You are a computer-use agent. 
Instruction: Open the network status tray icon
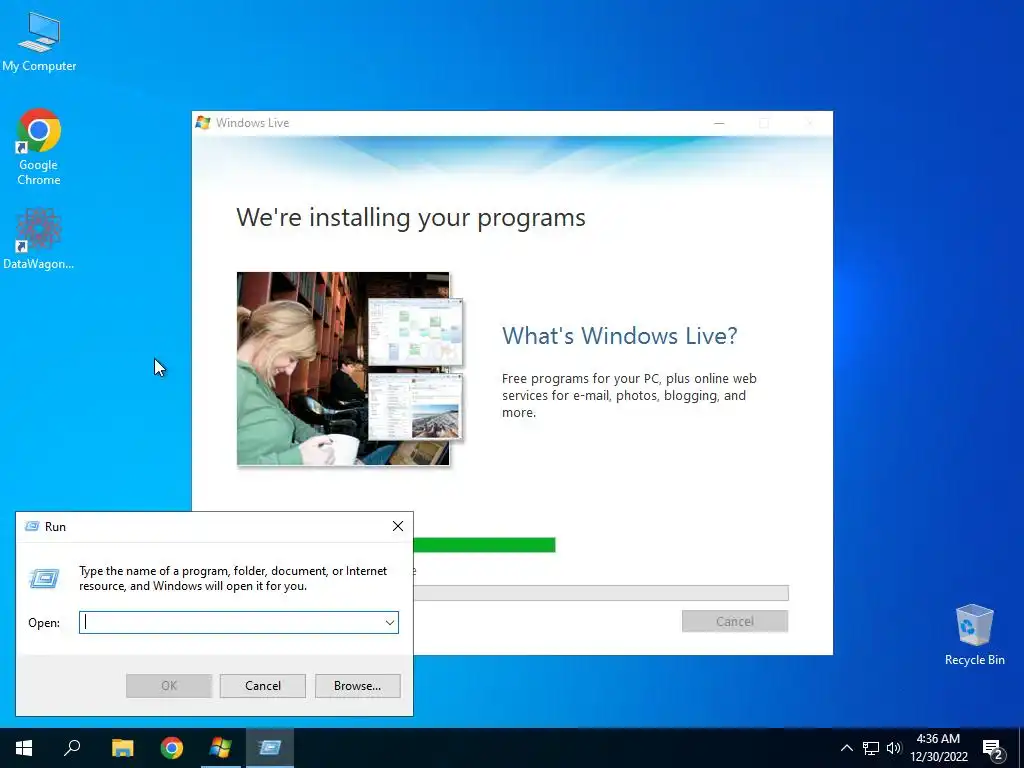pyautogui.click(x=871, y=748)
